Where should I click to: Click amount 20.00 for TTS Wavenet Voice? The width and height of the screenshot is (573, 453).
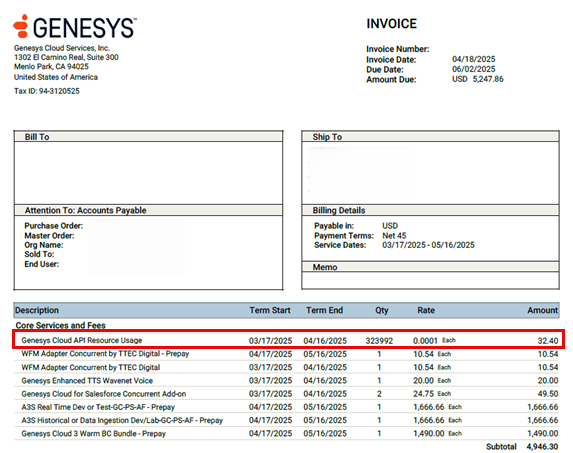(548, 381)
